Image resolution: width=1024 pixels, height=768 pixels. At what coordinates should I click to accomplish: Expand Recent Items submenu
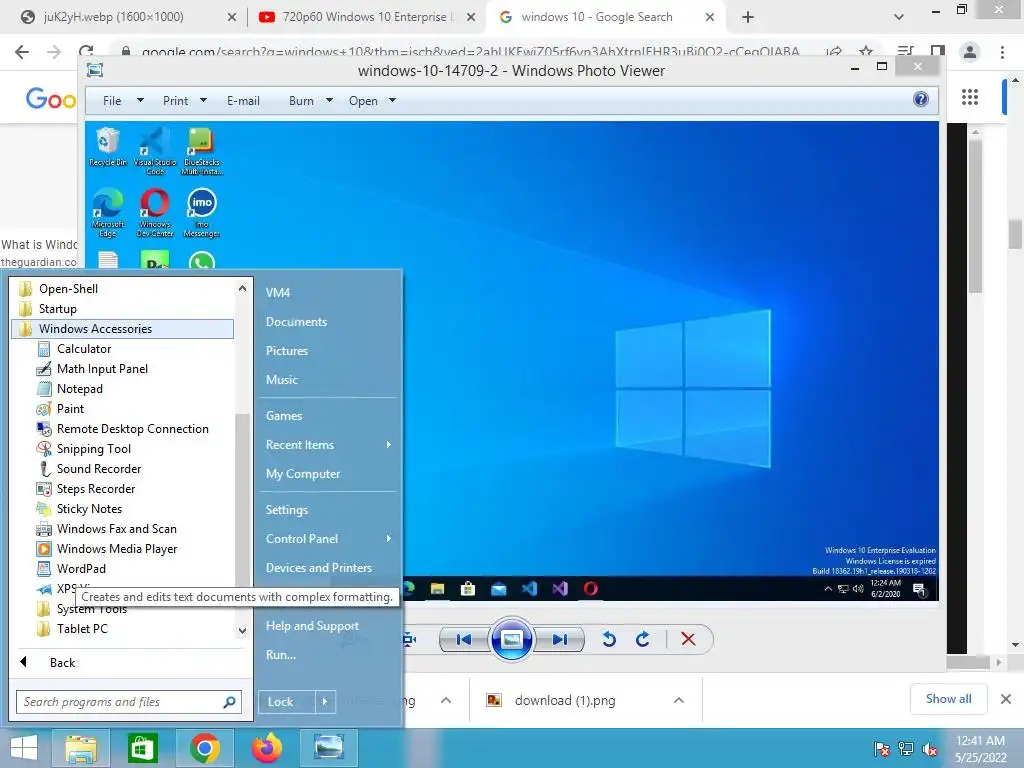pos(389,445)
